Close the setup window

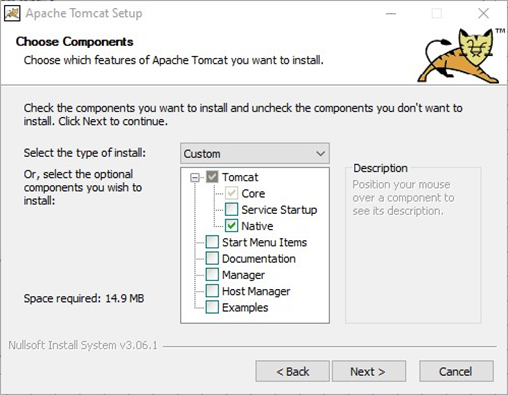coord(483,13)
